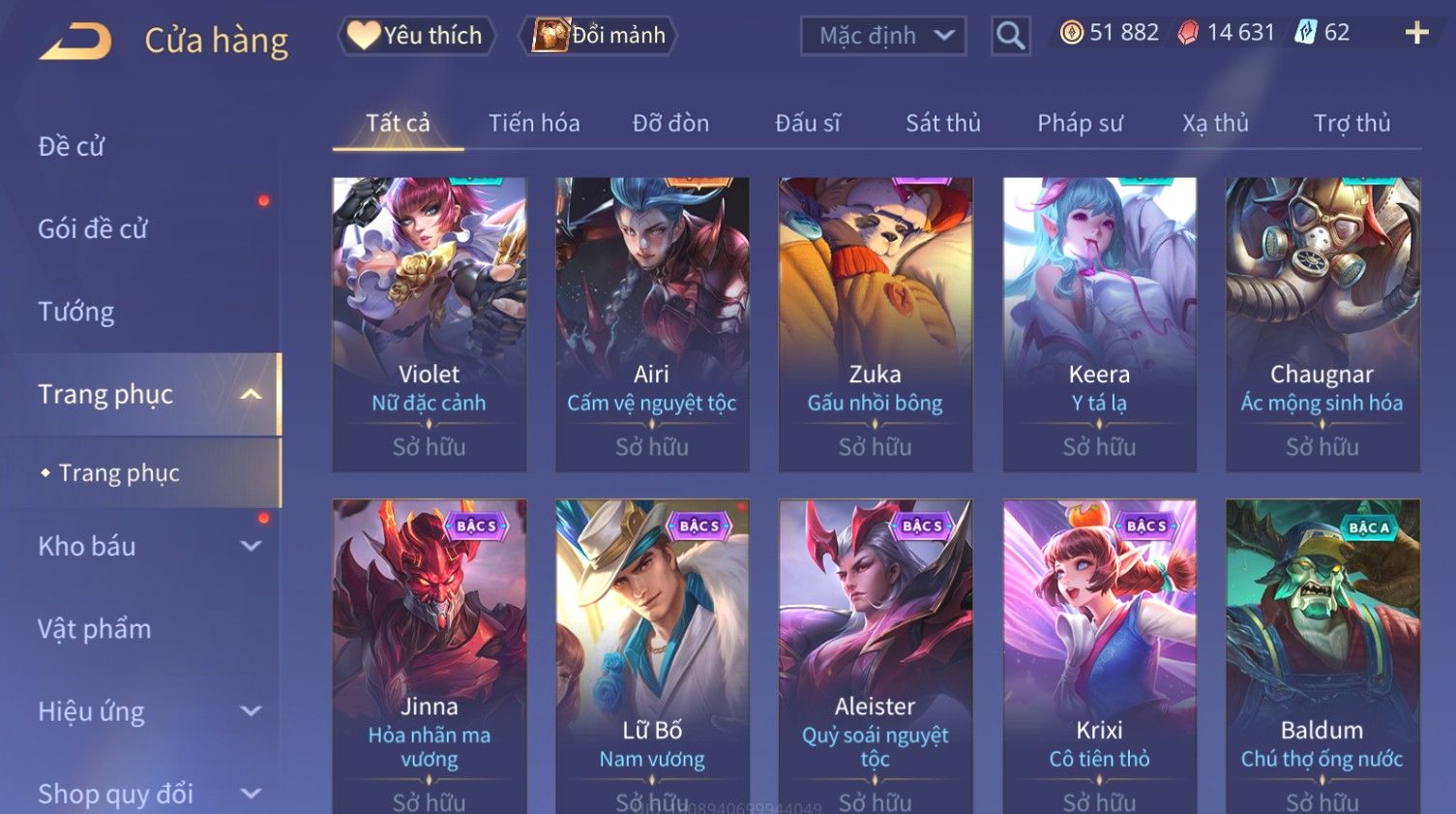Open the Mặc định sort dropdown
This screenshot has height=814, width=1456.
point(883,36)
